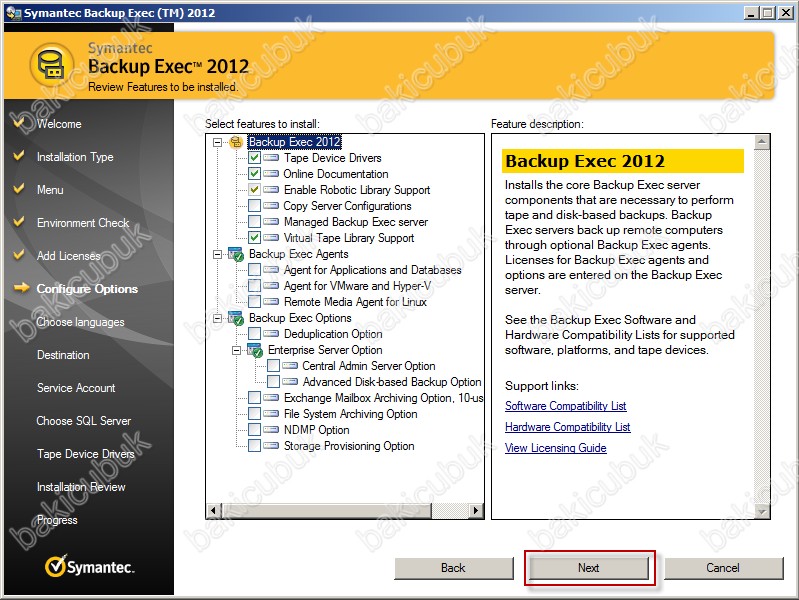799x600 pixels.
Task: Click feature tree horizontal scrollbar right arrow
Action: 476,510
